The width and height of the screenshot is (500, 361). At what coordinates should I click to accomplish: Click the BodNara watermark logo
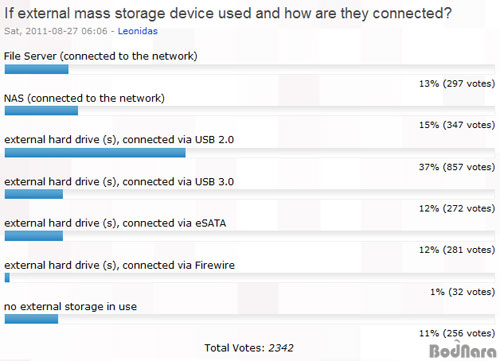point(463,350)
